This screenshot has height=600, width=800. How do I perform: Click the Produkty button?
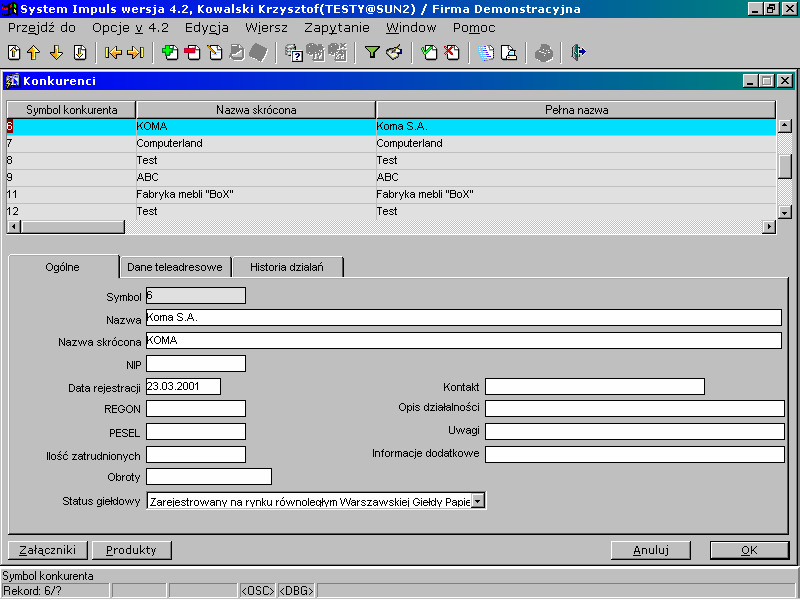click(131, 550)
